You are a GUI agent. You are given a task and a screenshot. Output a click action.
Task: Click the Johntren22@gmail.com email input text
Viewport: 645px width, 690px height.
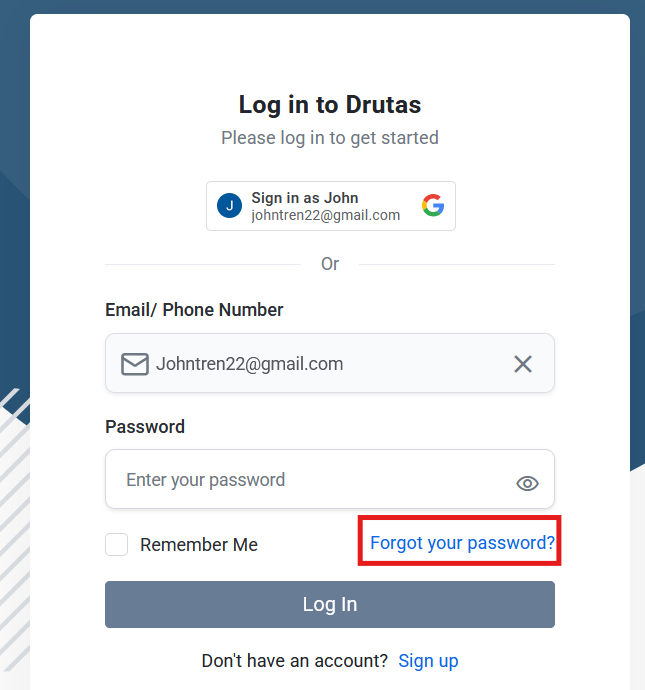[249, 364]
